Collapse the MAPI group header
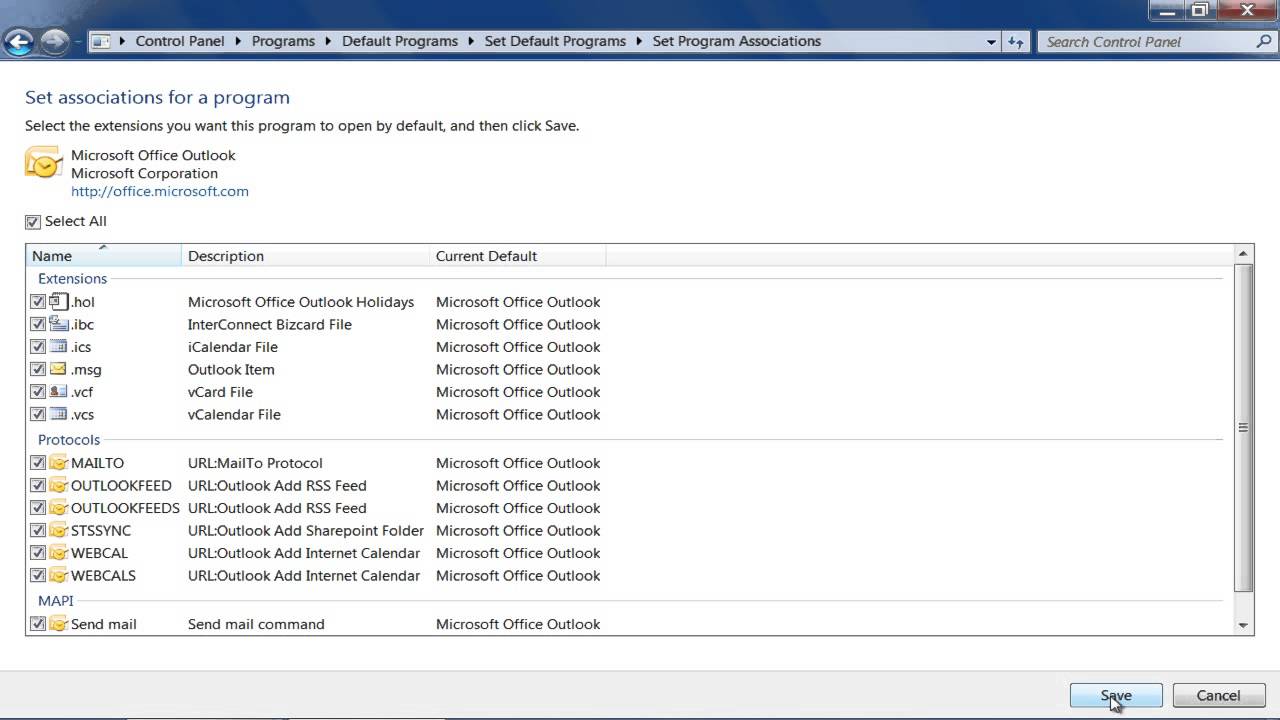 pos(56,601)
